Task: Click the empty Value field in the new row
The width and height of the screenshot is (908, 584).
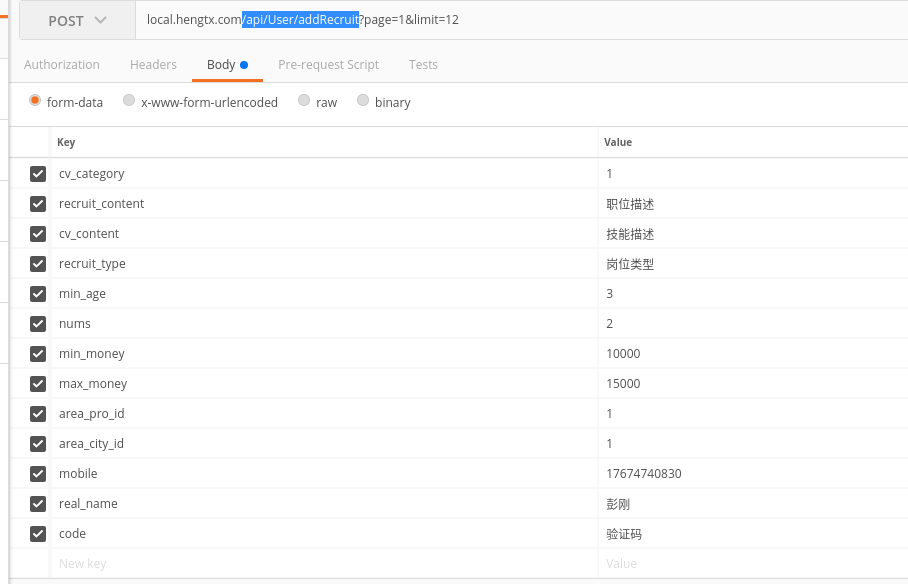Action: coord(753,564)
